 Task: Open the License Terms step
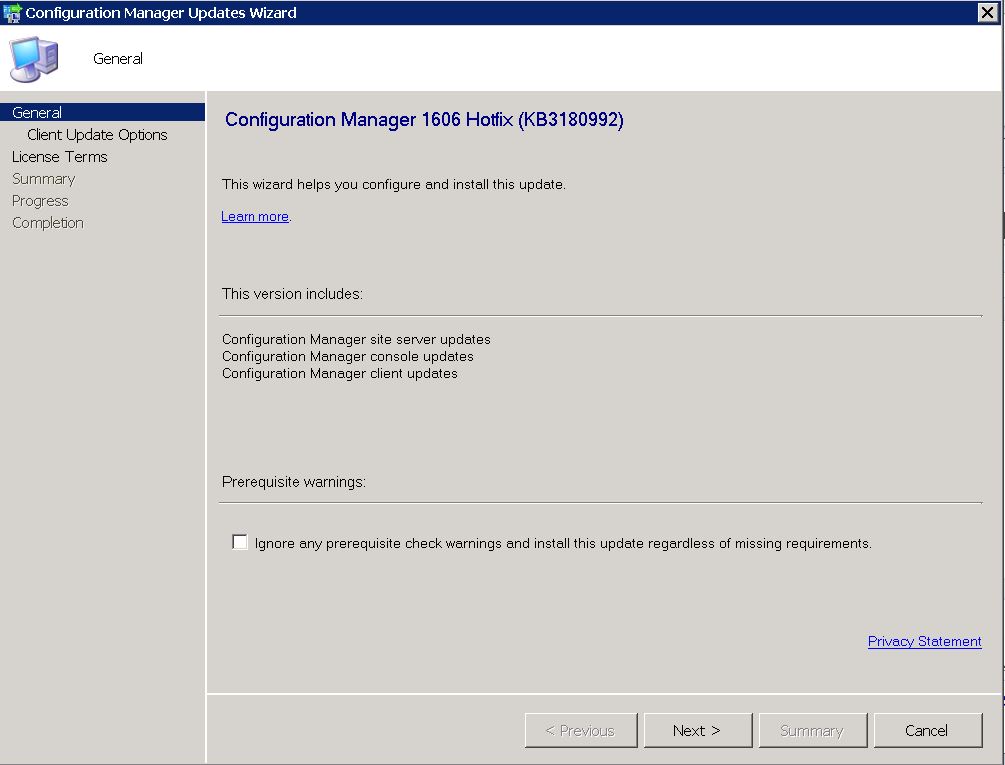[x=60, y=157]
